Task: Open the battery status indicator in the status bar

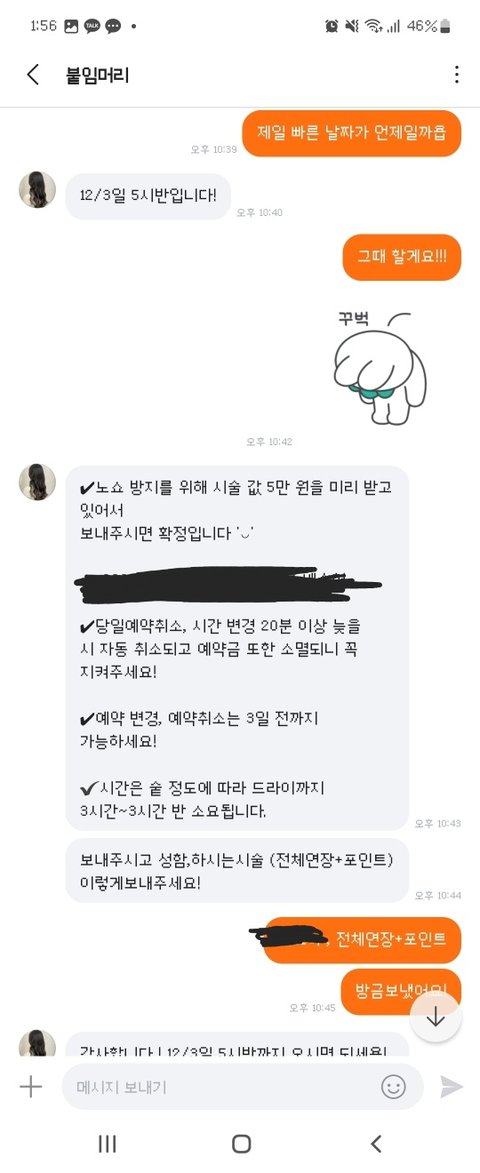Action: click(x=446, y=26)
